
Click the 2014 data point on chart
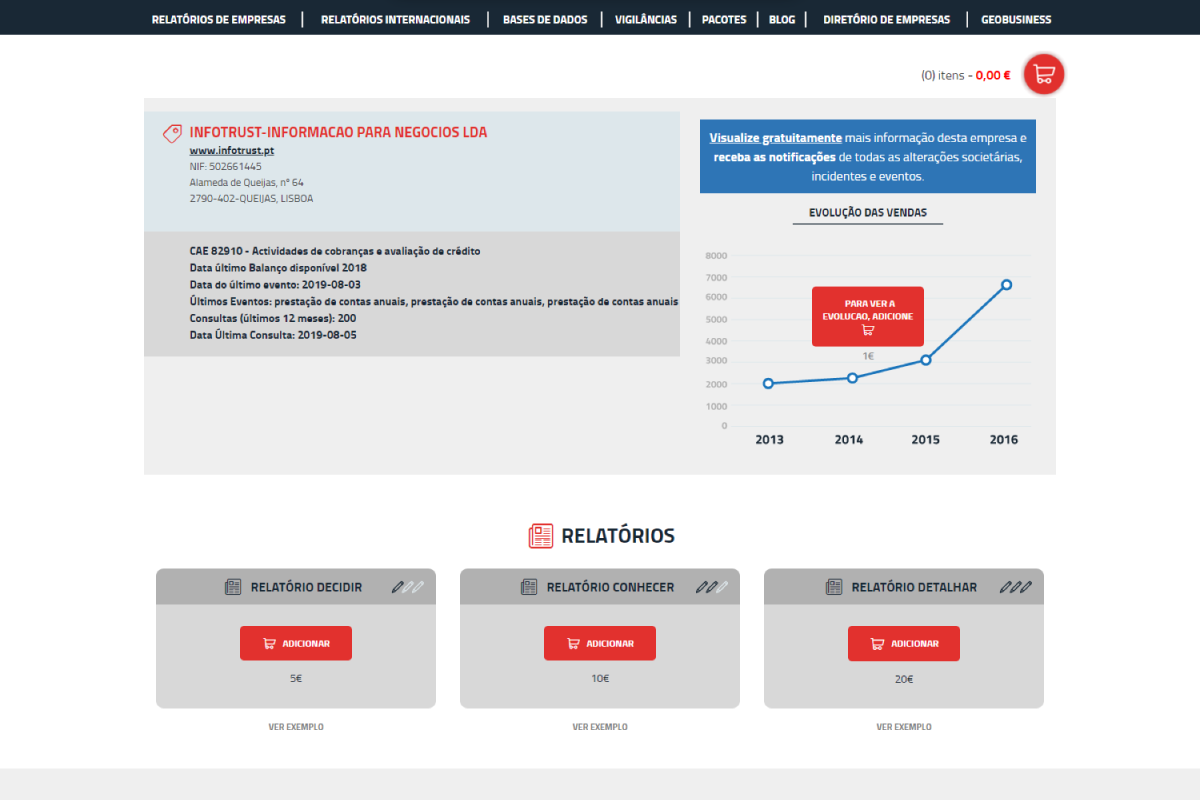(852, 377)
